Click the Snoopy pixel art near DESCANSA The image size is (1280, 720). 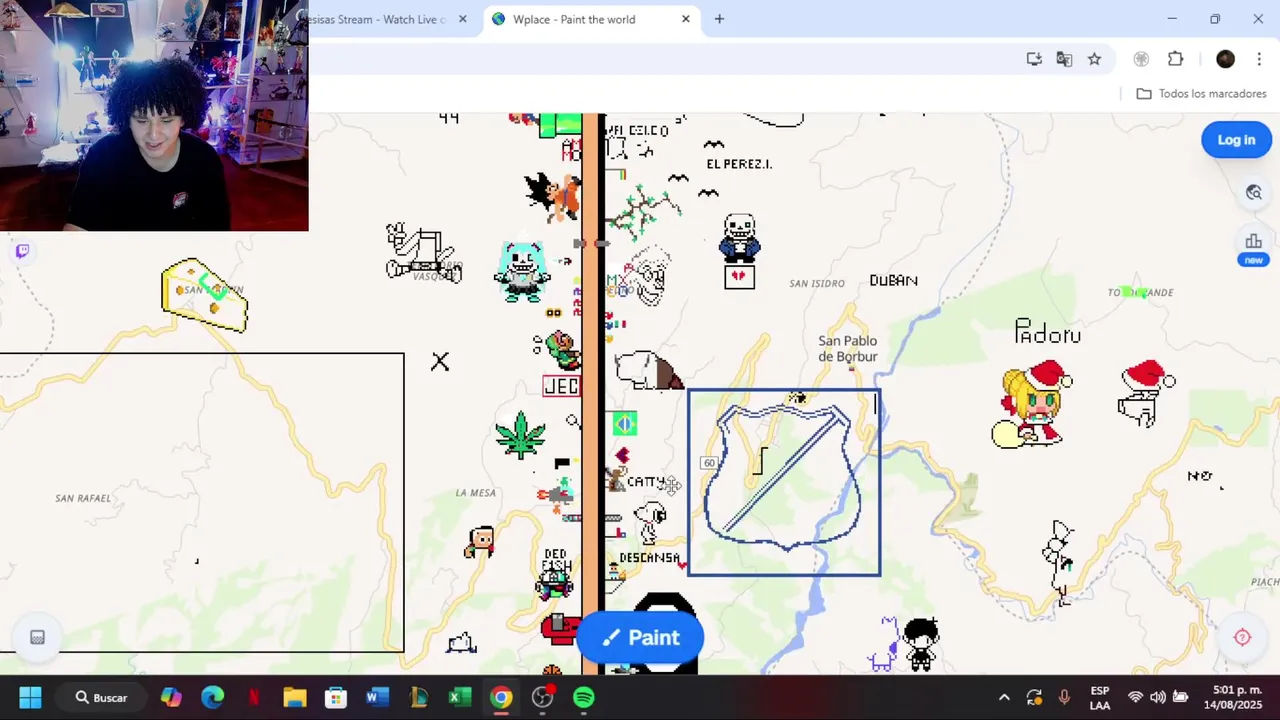pyautogui.click(x=651, y=521)
